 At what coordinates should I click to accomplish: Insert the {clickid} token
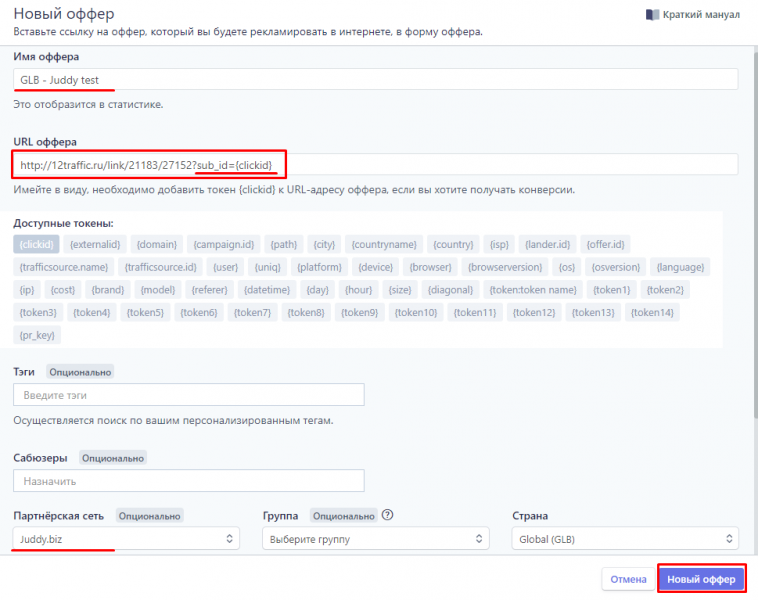(x=36, y=244)
